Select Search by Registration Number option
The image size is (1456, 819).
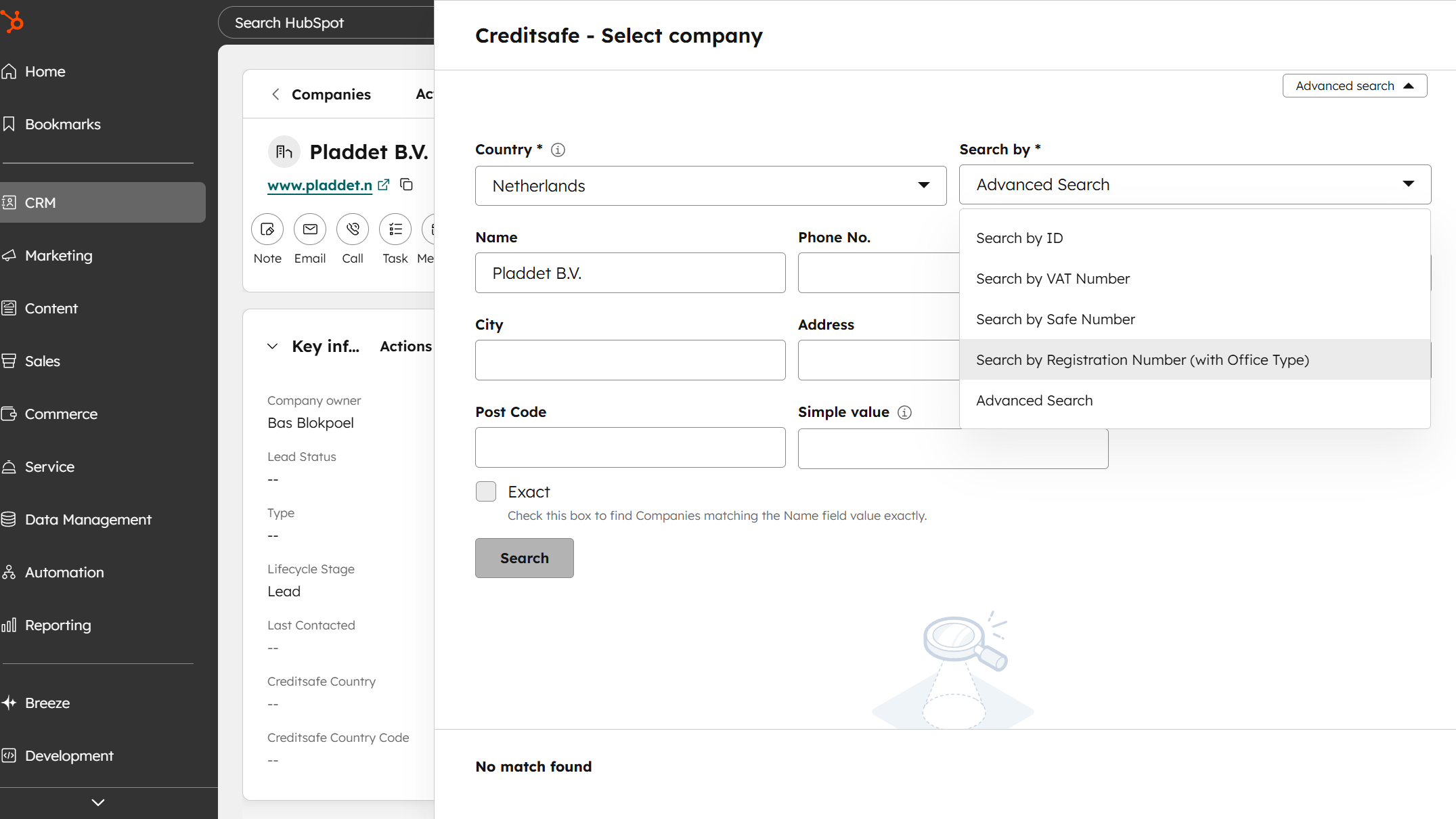click(x=1143, y=359)
